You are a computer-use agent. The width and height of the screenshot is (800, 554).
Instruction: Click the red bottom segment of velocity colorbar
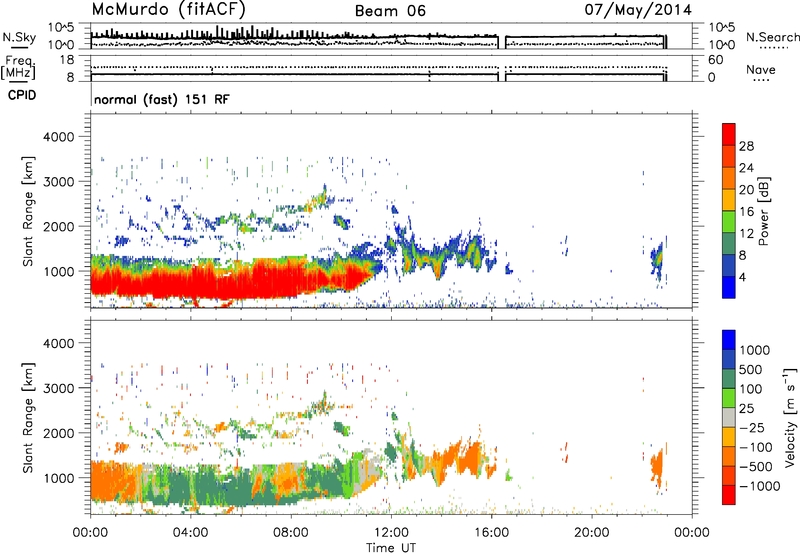click(x=729, y=495)
